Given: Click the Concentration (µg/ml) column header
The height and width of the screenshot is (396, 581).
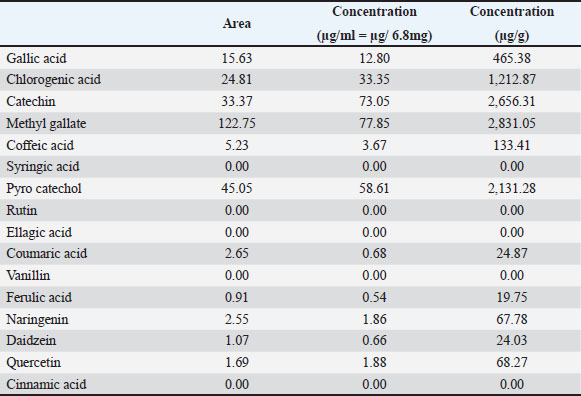Looking at the screenshot, I should 374,23.
